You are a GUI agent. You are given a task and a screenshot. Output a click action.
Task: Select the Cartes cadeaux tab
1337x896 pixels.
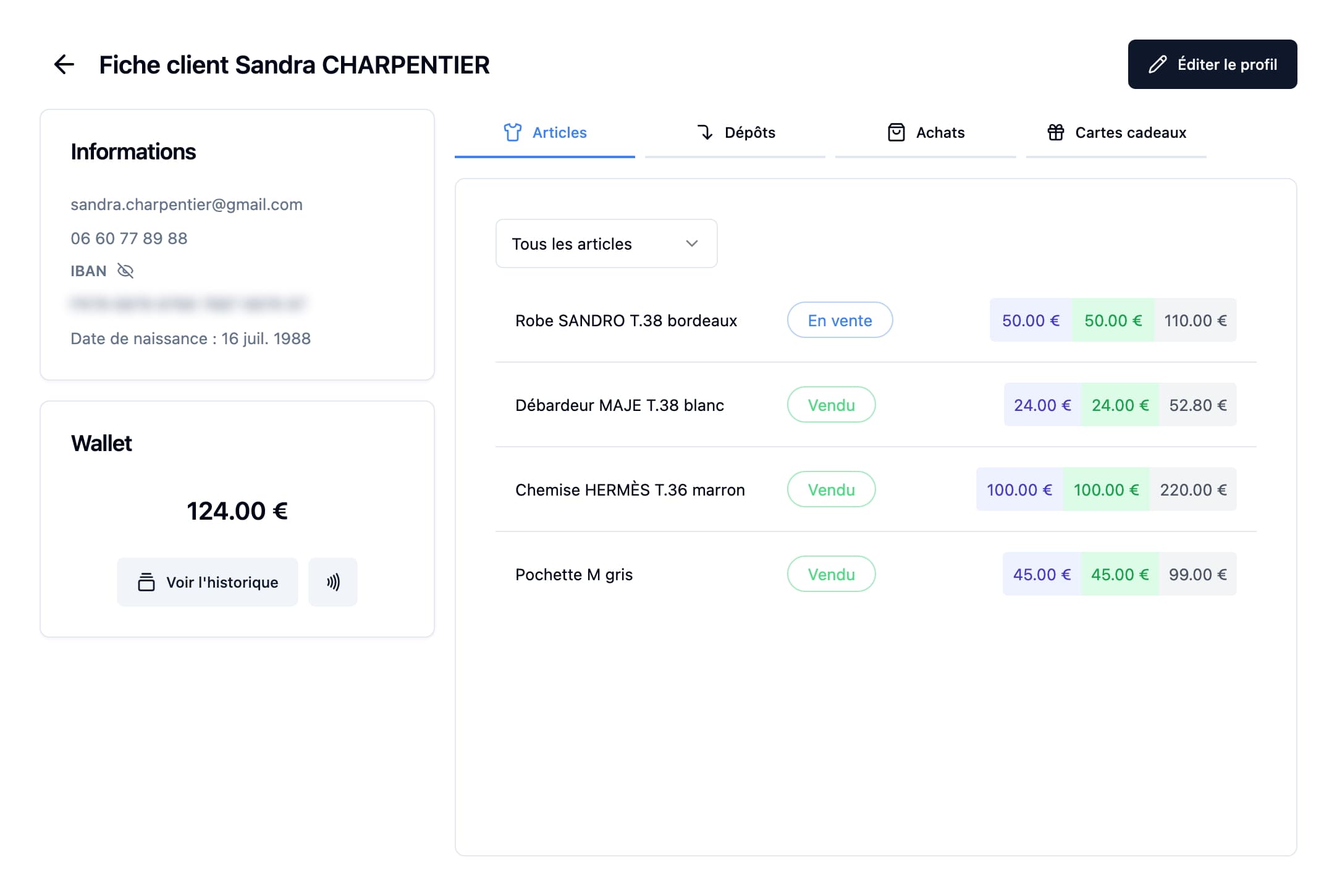pos(1116,132)
